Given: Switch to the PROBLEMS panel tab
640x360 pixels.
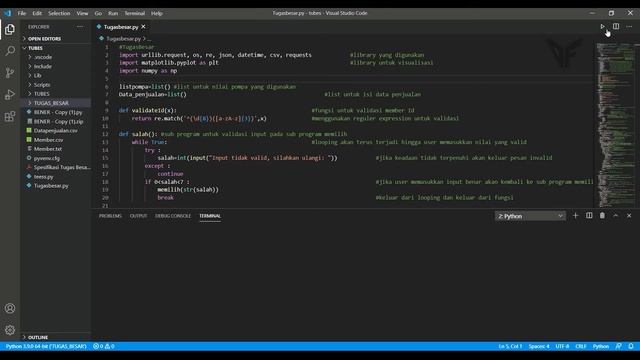Looking at the screenshot, I should 110,216.
